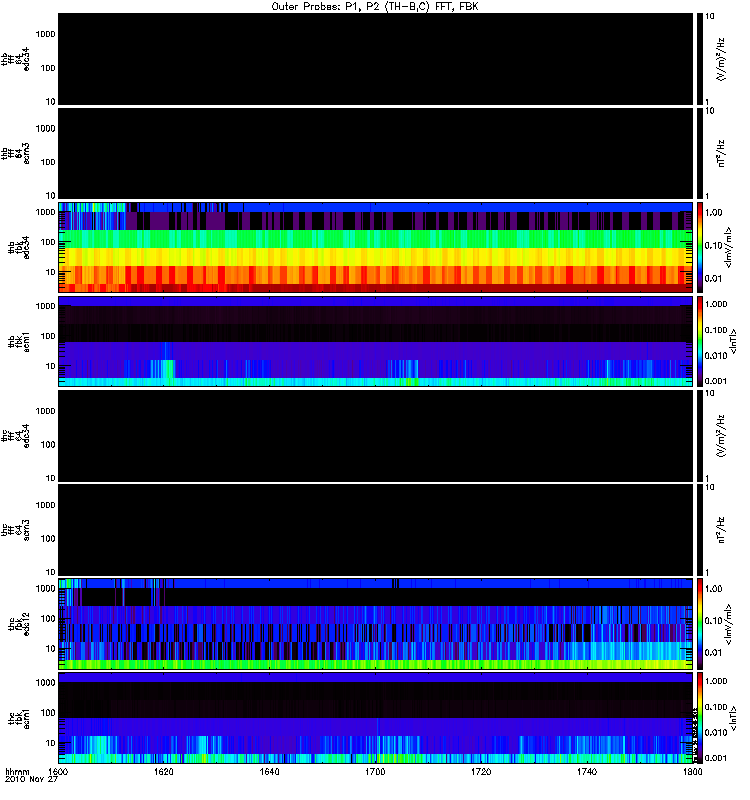Click the blank thc fff 64 scm3 panel

point(375,530)
